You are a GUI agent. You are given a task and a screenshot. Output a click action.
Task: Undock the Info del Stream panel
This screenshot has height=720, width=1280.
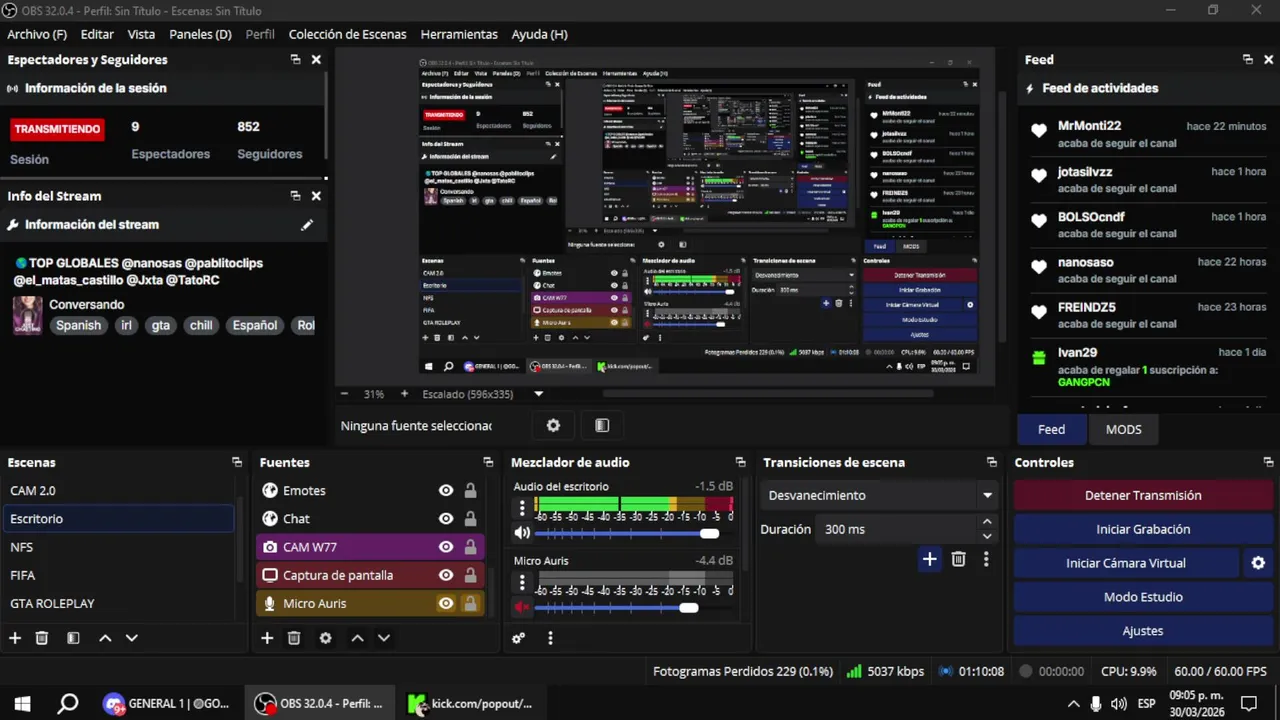pos(295,196)
